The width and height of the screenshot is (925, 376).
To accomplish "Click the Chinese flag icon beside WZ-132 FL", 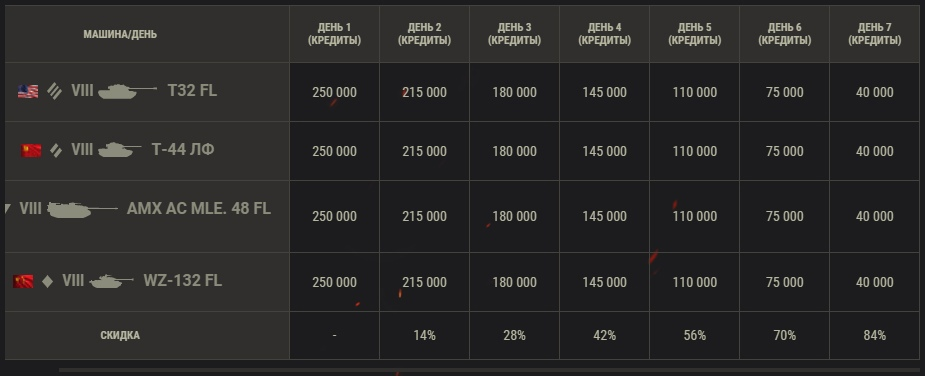I will (x=23, y=281).
